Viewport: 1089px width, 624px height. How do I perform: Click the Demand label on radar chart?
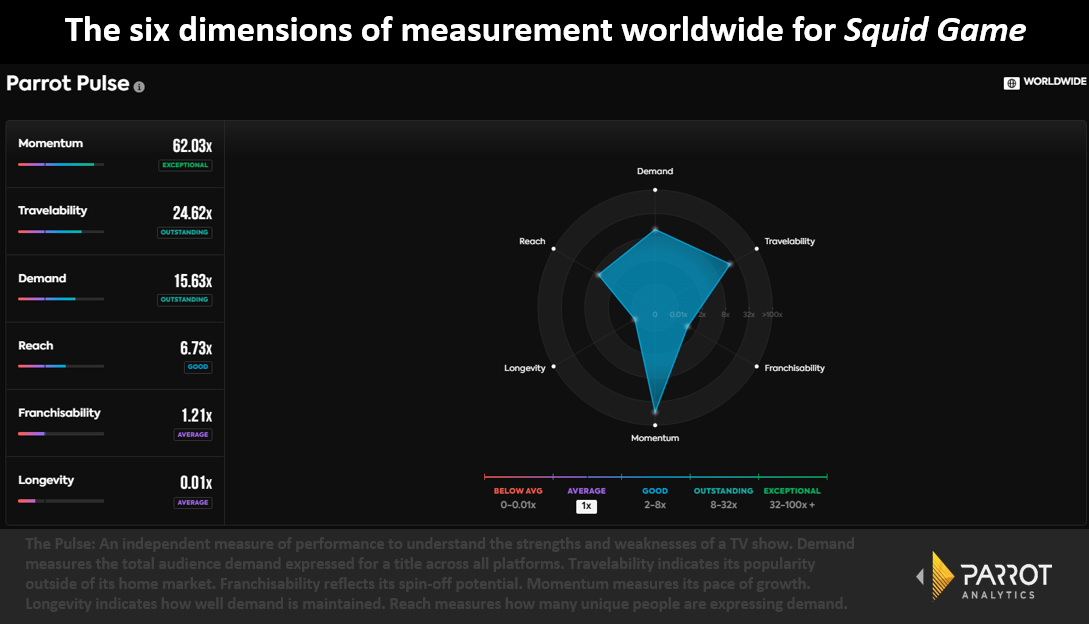coord(655,171)
